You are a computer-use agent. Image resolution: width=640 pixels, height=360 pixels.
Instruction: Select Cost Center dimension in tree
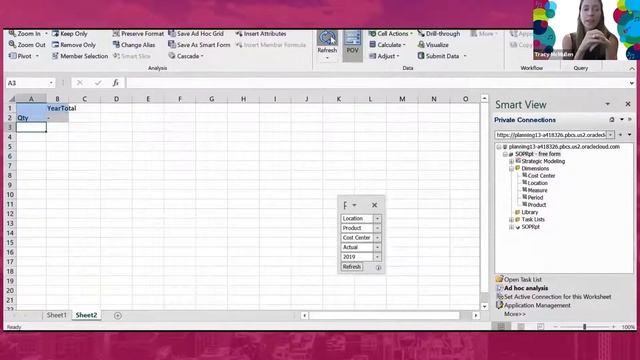(x=541, y=176)
